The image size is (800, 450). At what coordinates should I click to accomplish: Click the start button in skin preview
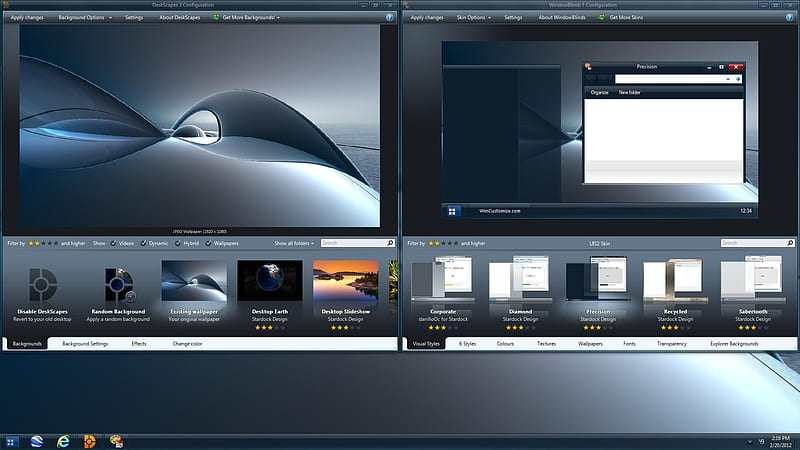[452, 211]
